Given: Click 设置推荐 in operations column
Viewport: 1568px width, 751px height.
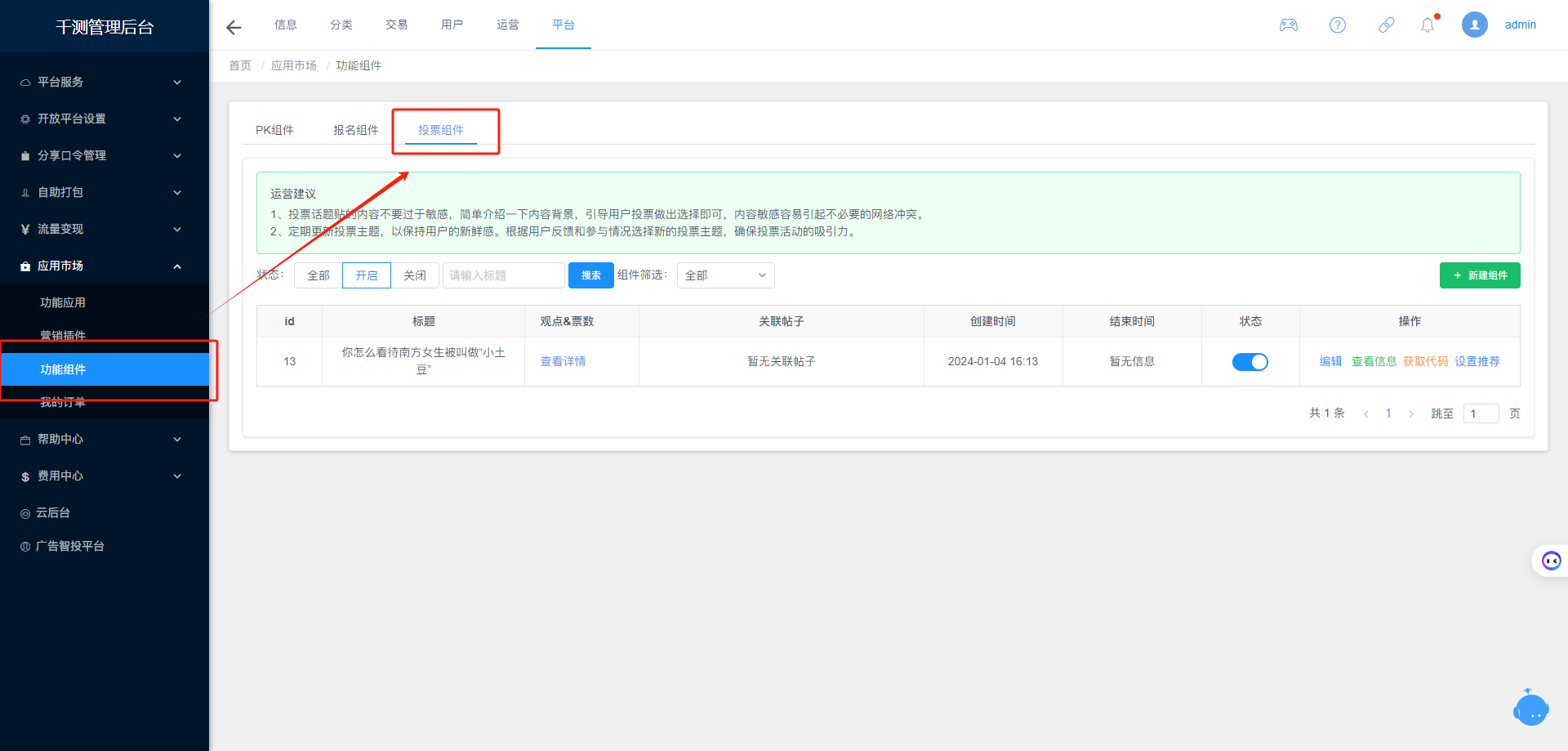Looking at the screenshot, I should coord(1477,361).
